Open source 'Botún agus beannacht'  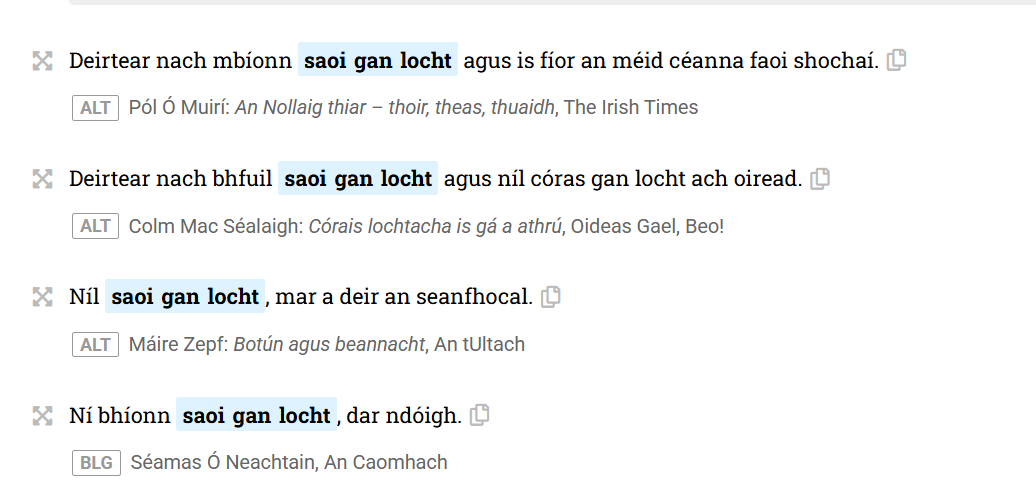[329, 344]
